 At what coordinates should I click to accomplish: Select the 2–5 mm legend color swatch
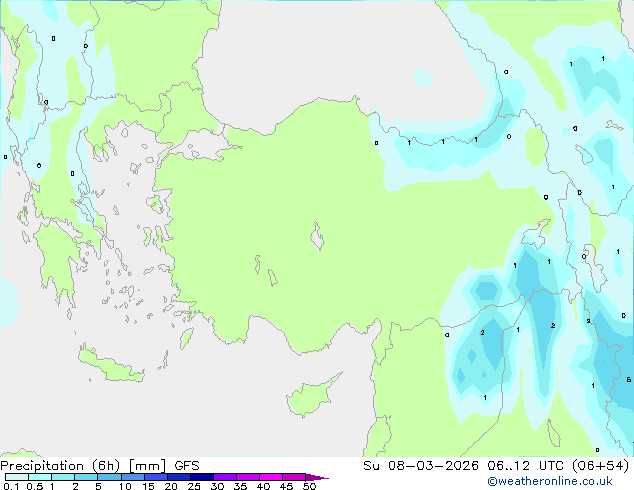(x=86, y=477)
